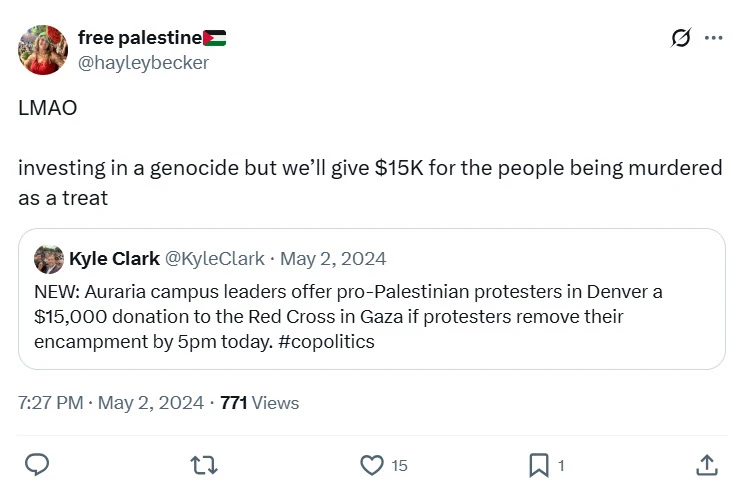Click the reply speech bubble icon
746x492 pixels.
point(37,464)
